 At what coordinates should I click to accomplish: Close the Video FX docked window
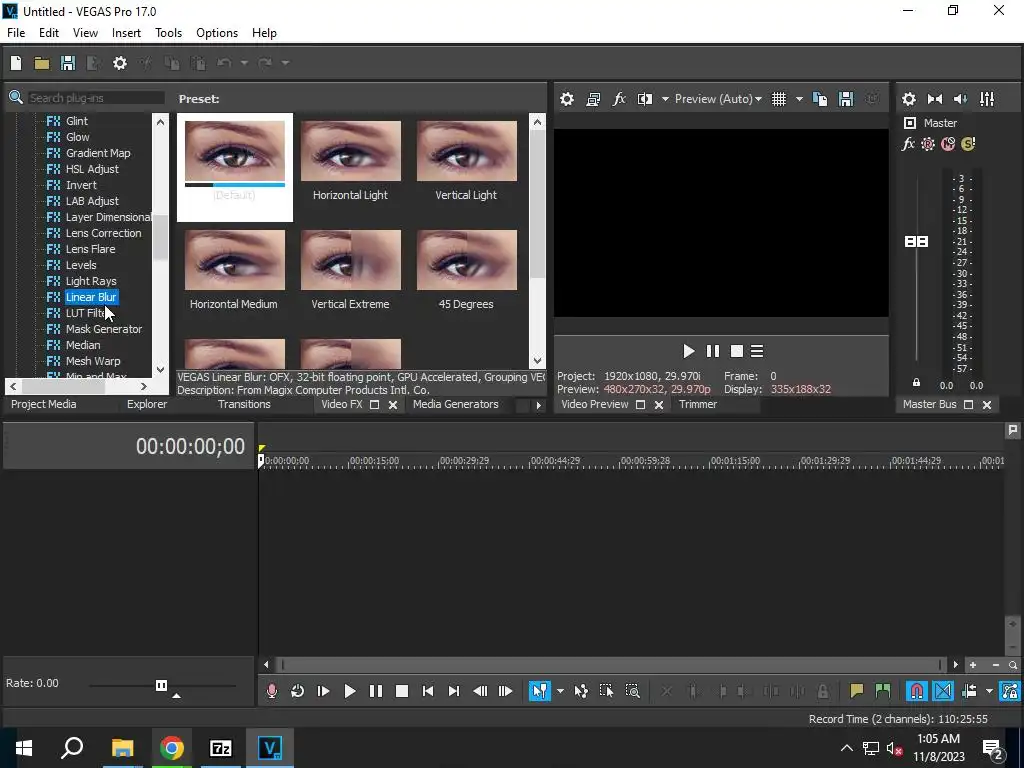[393, 405]
